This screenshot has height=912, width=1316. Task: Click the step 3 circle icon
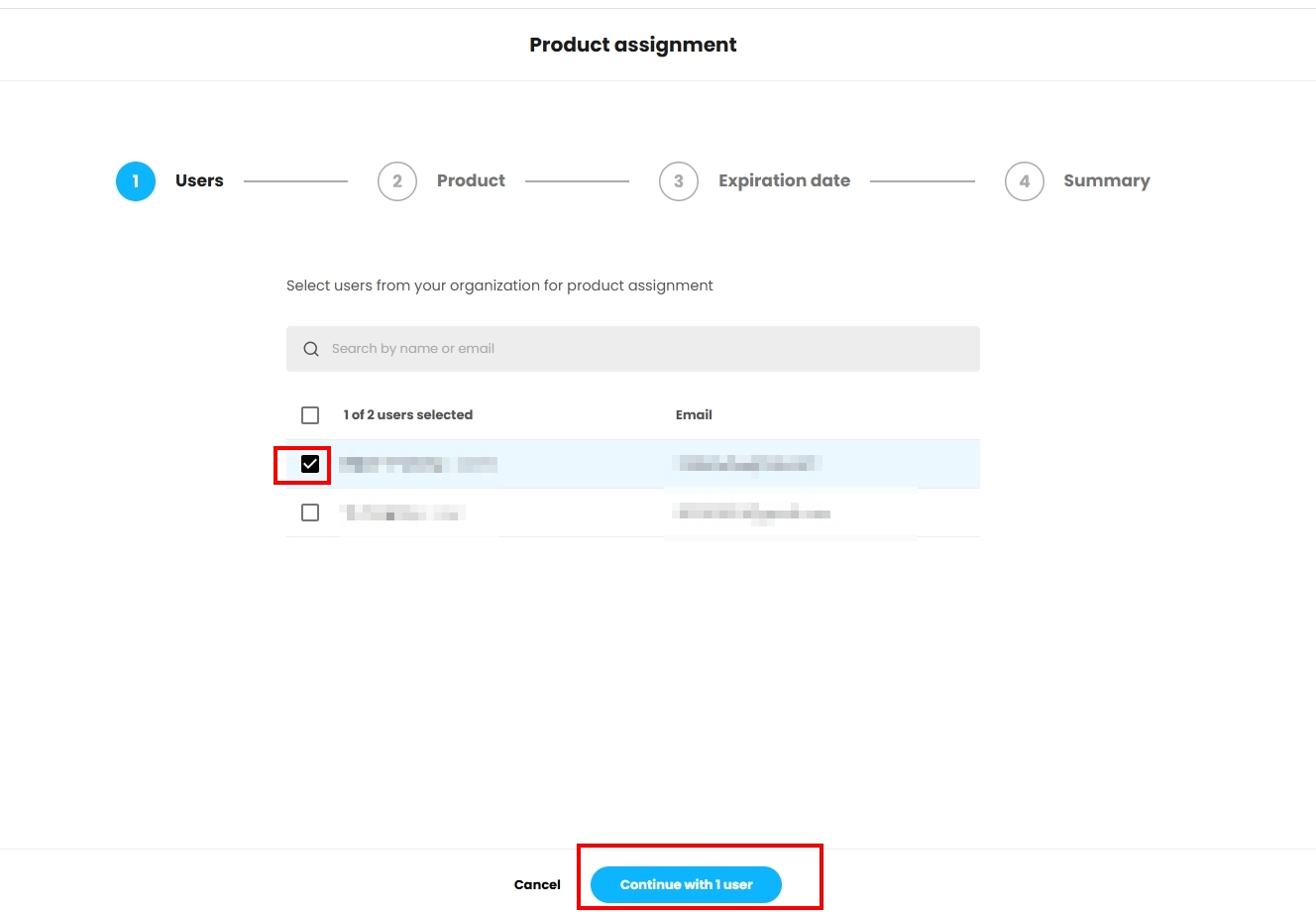coord(679,181)
